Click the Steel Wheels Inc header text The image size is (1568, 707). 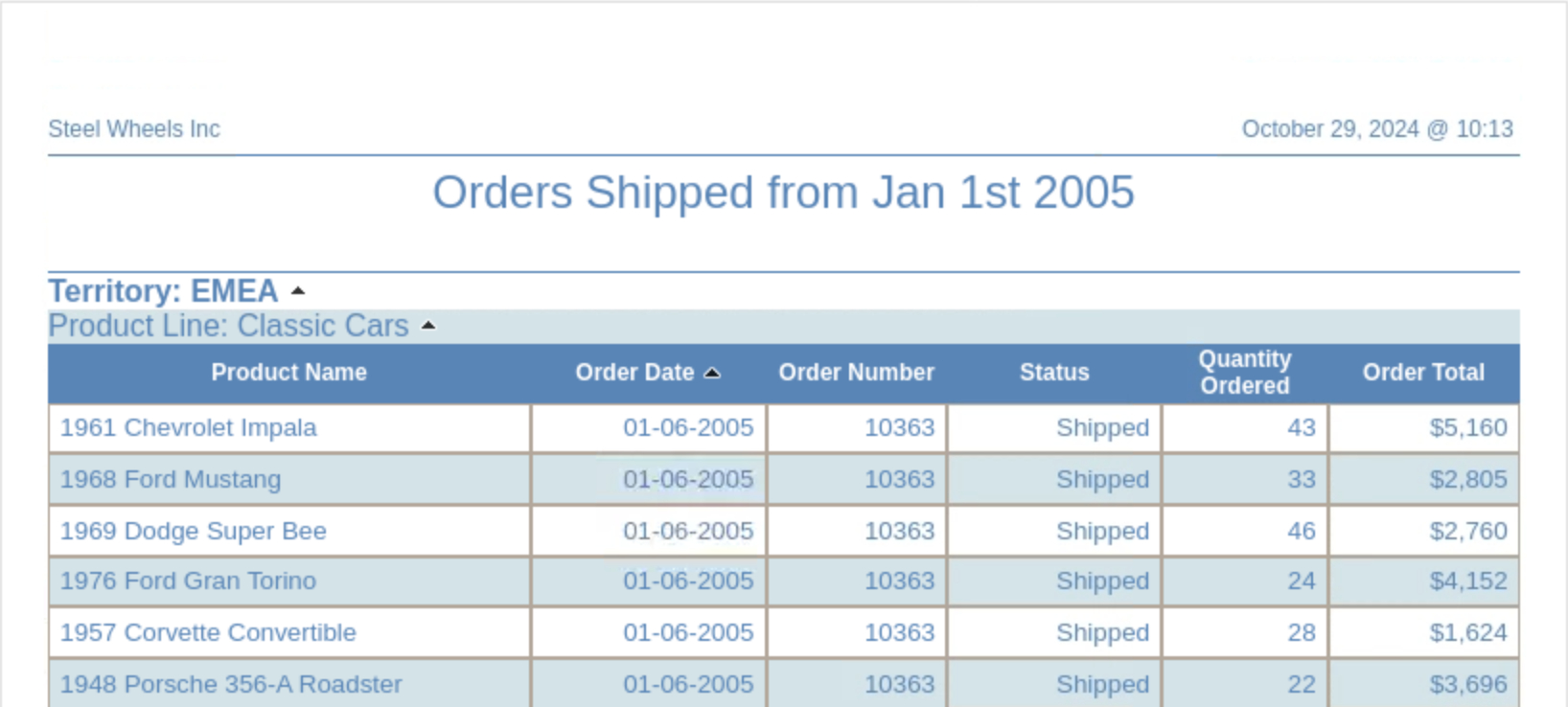(134, 129)
